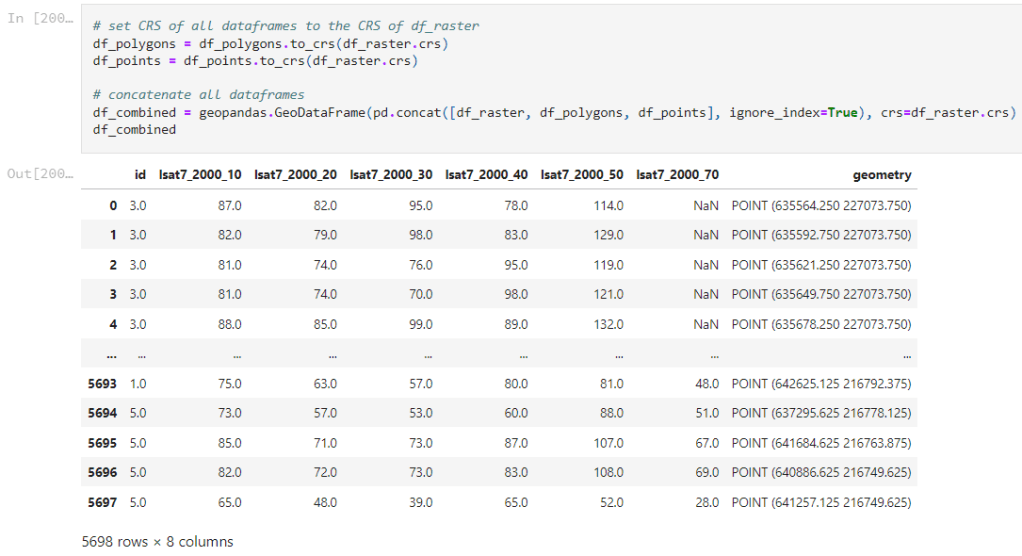Click the geometry value POINT (635621.250 227073.750)
Screen dimensions: 1022x556
(821, 265)
